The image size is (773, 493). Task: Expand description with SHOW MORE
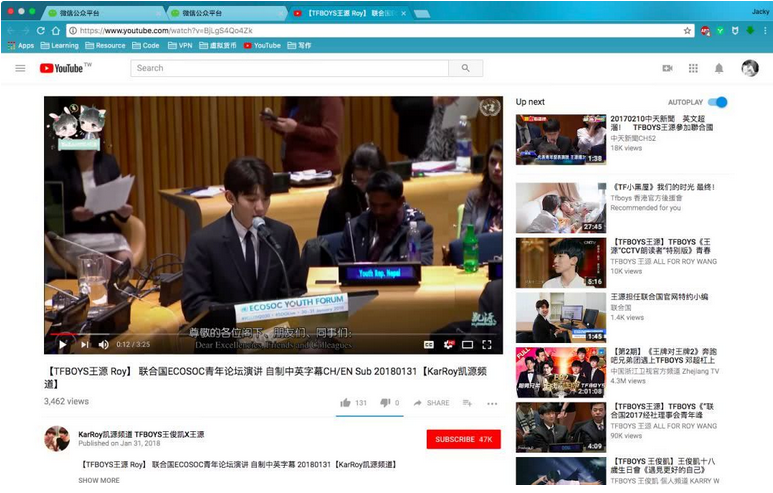99,480
